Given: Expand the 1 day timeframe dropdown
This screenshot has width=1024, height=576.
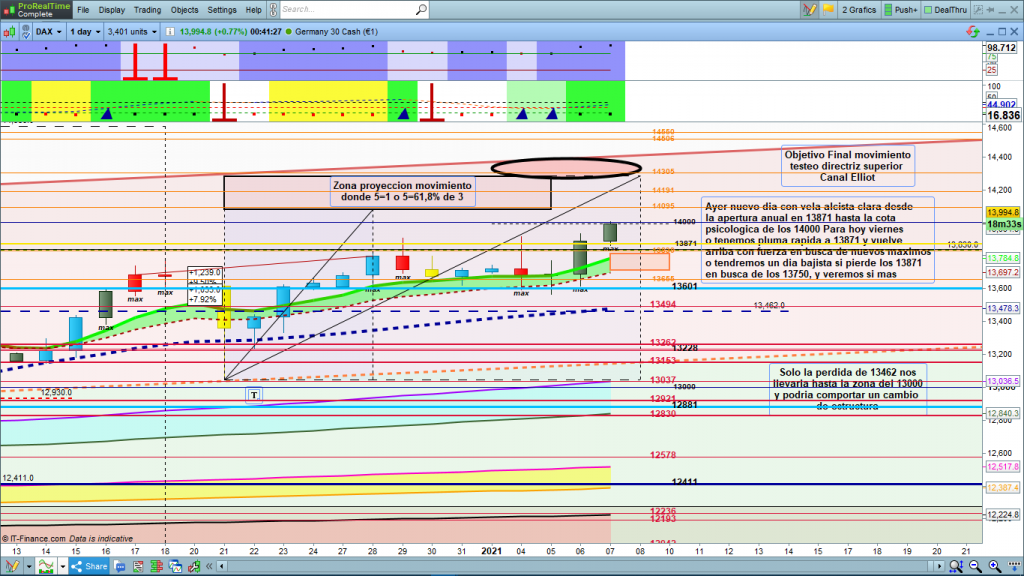Looking at the screenshot, I should (83, 31).
